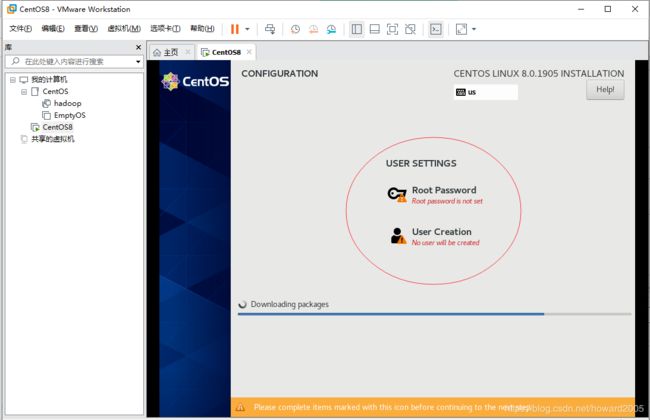
Task: Maximize the VMware Workstation window
Action: (x=608, y=9)
